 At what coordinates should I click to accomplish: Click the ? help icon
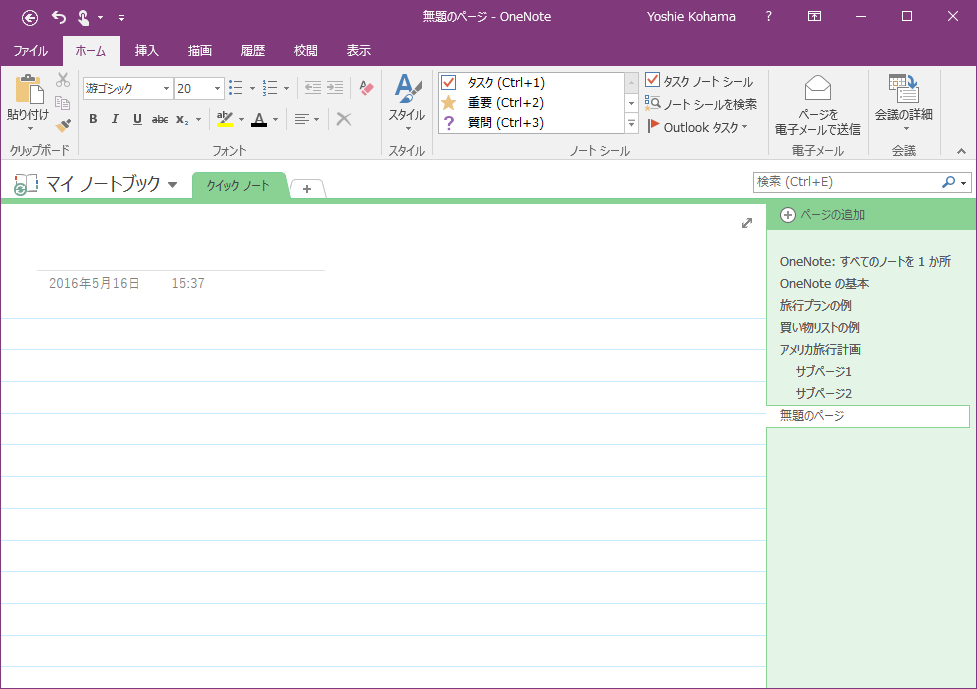click(x=769, y=17)
